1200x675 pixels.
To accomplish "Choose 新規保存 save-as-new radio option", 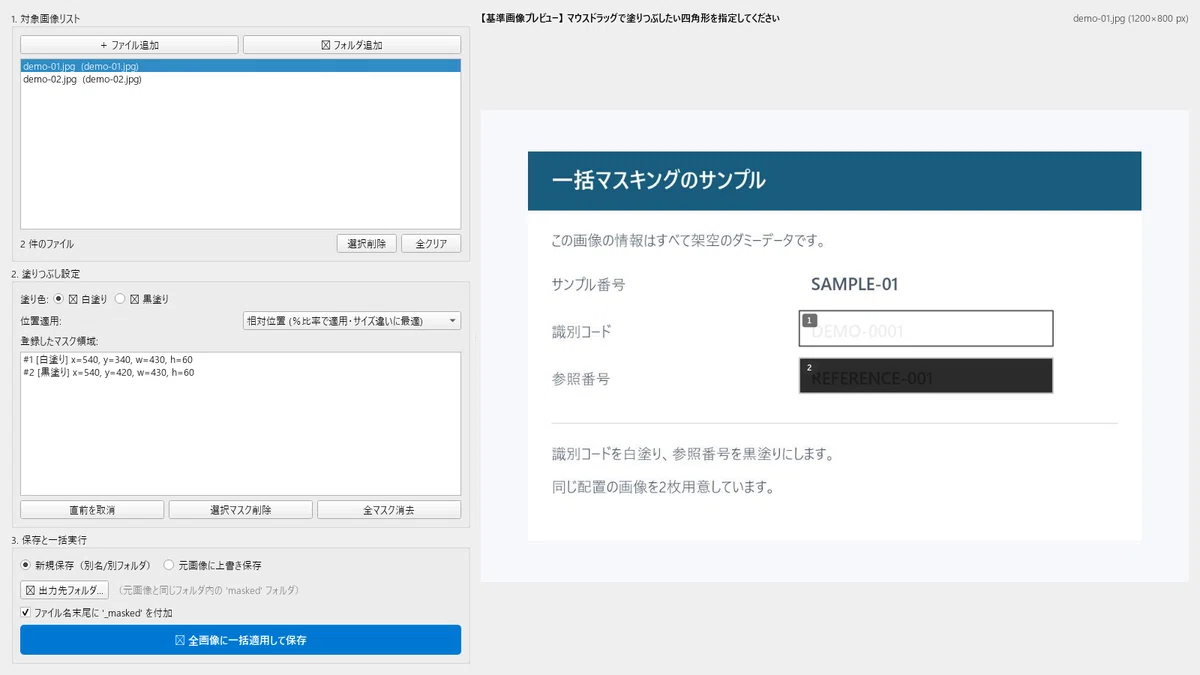I will (x=26, y=565).
